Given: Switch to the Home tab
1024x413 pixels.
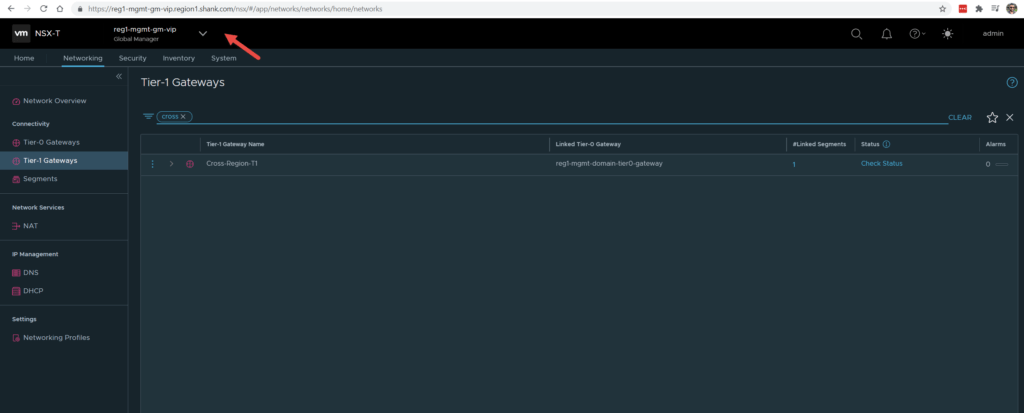Looking at the screenshot, I should click(24, 58).
